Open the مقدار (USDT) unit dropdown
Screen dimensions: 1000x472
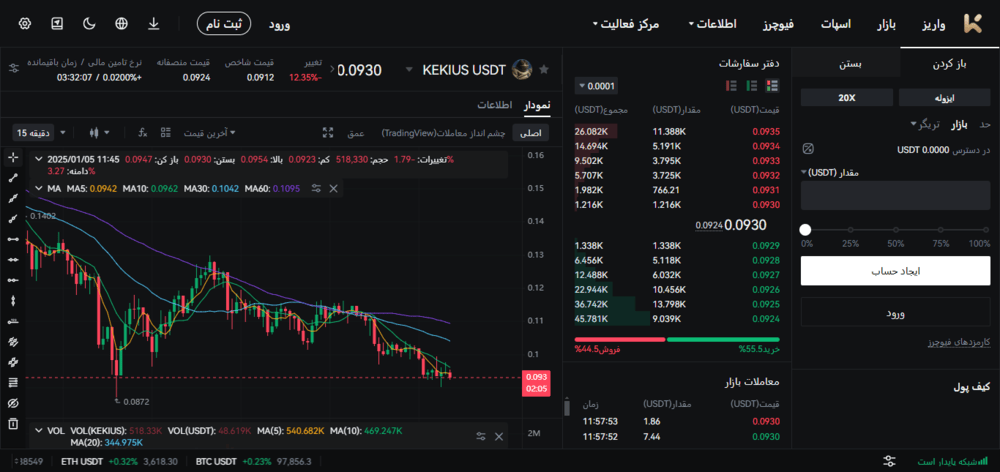(x=830, y=173)
